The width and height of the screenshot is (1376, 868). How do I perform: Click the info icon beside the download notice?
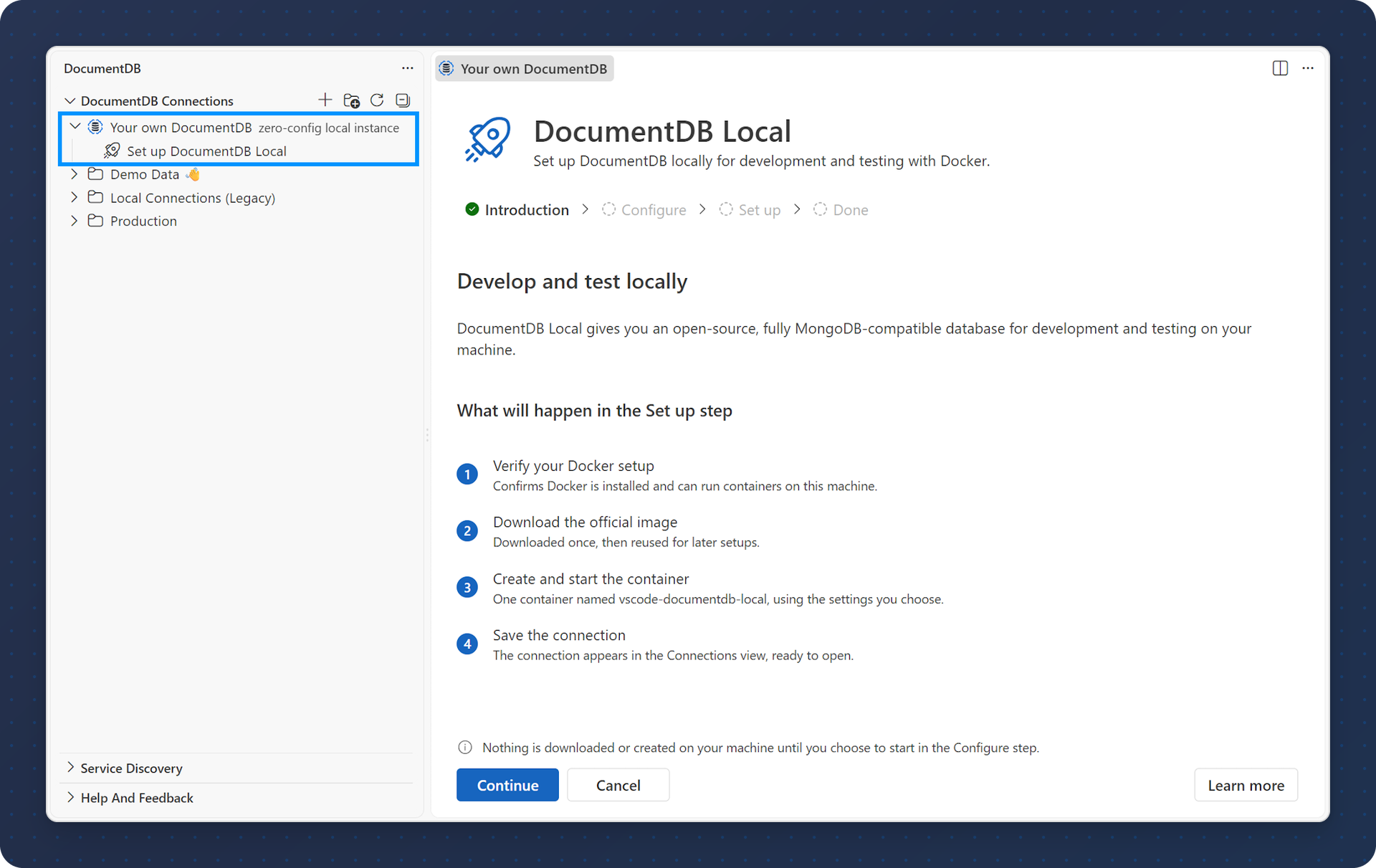click(465, 748)
